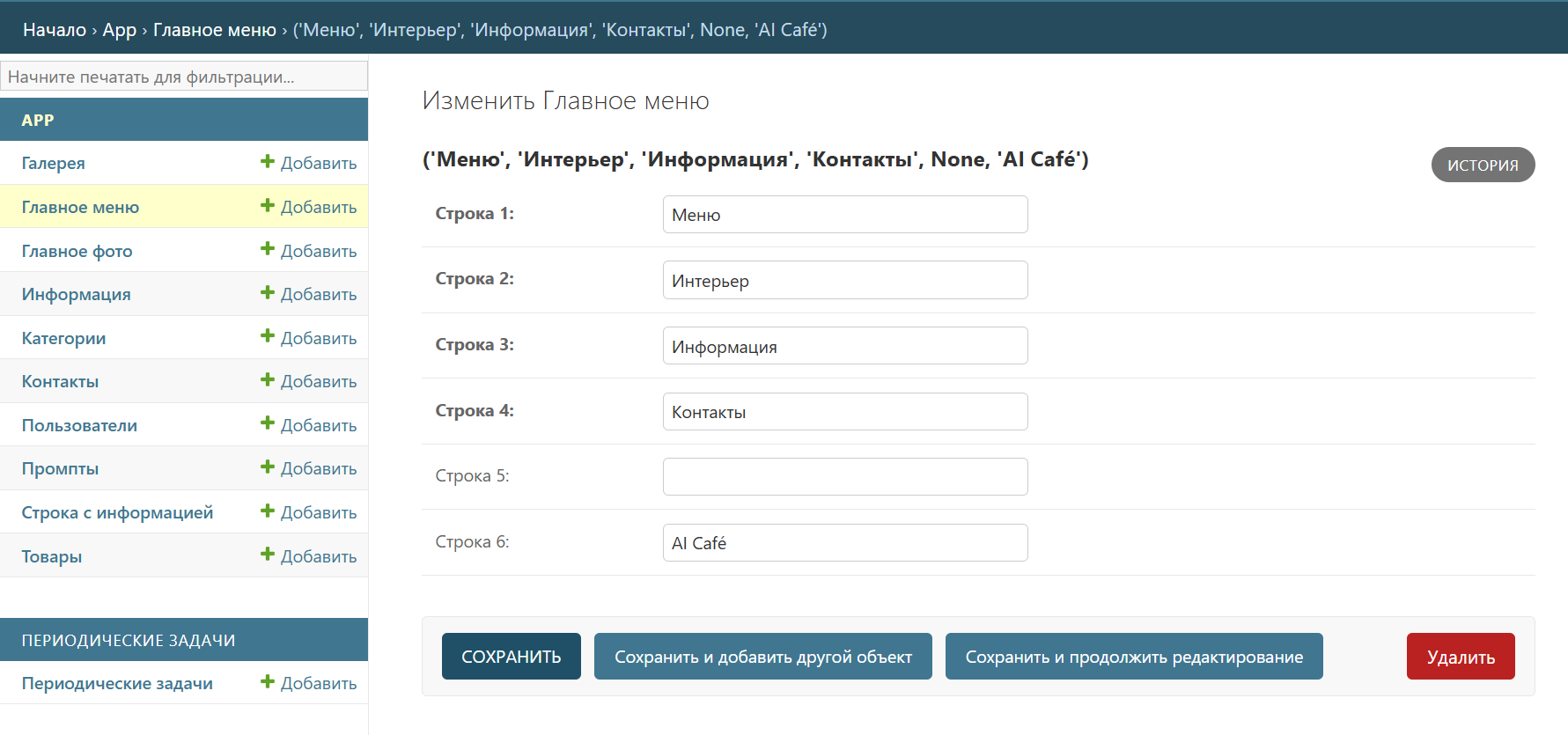The image size is (1568, 735).
Task: Click Сохранить и добавить другой объект
Action: pyautogui.click(x=762, y=657)
